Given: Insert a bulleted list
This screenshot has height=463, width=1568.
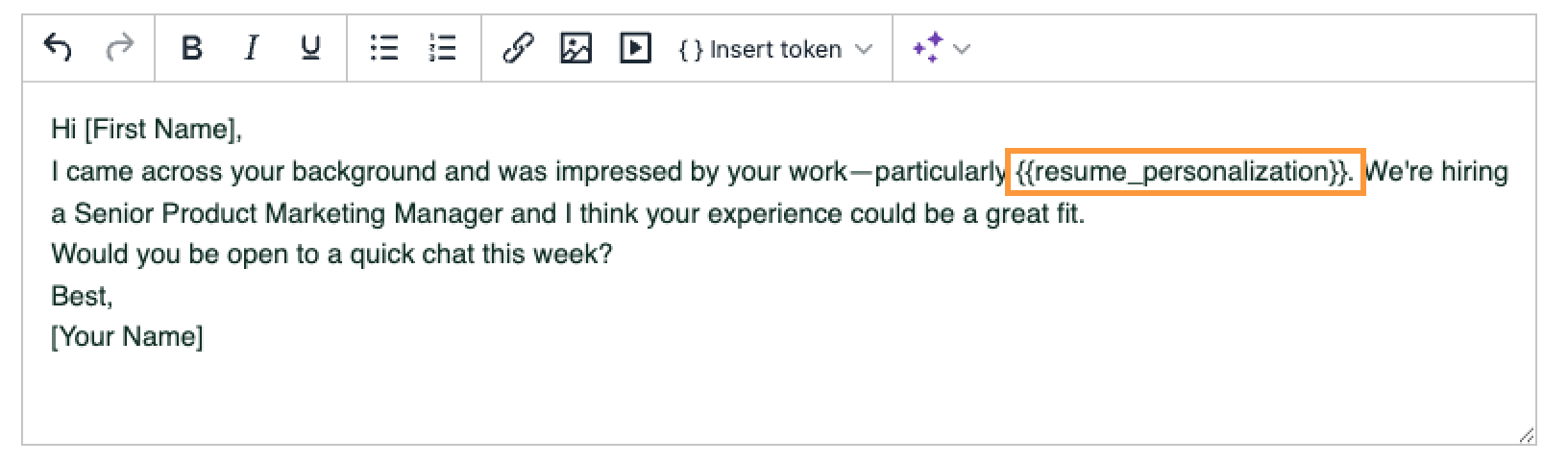Looking at the screenshot, I should point(383,48).
